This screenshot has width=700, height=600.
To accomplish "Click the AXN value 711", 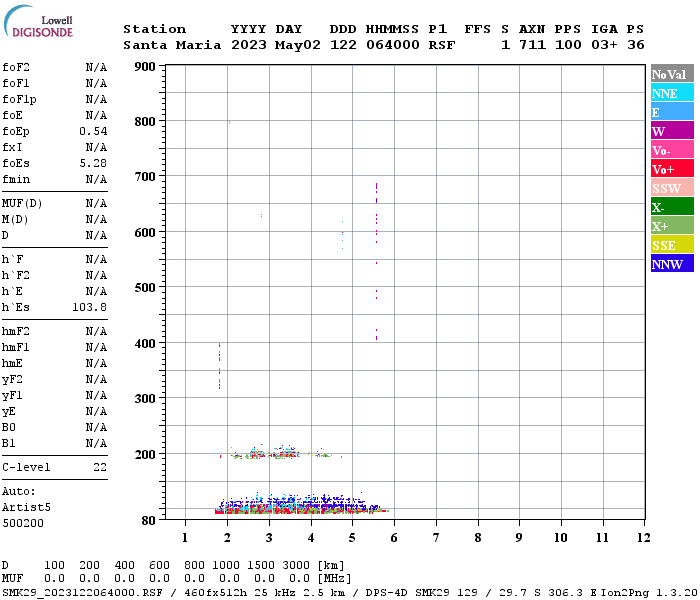I will click(x=532, y=45).
